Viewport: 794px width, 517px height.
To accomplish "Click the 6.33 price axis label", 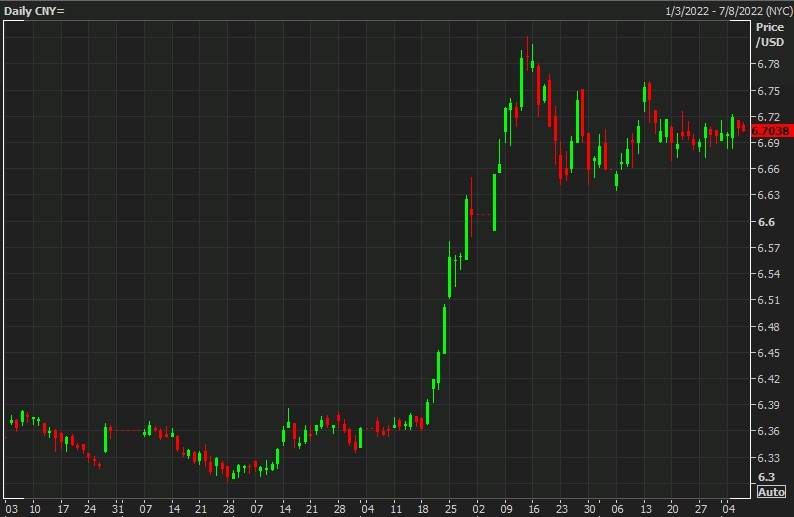I will point(768,458).
